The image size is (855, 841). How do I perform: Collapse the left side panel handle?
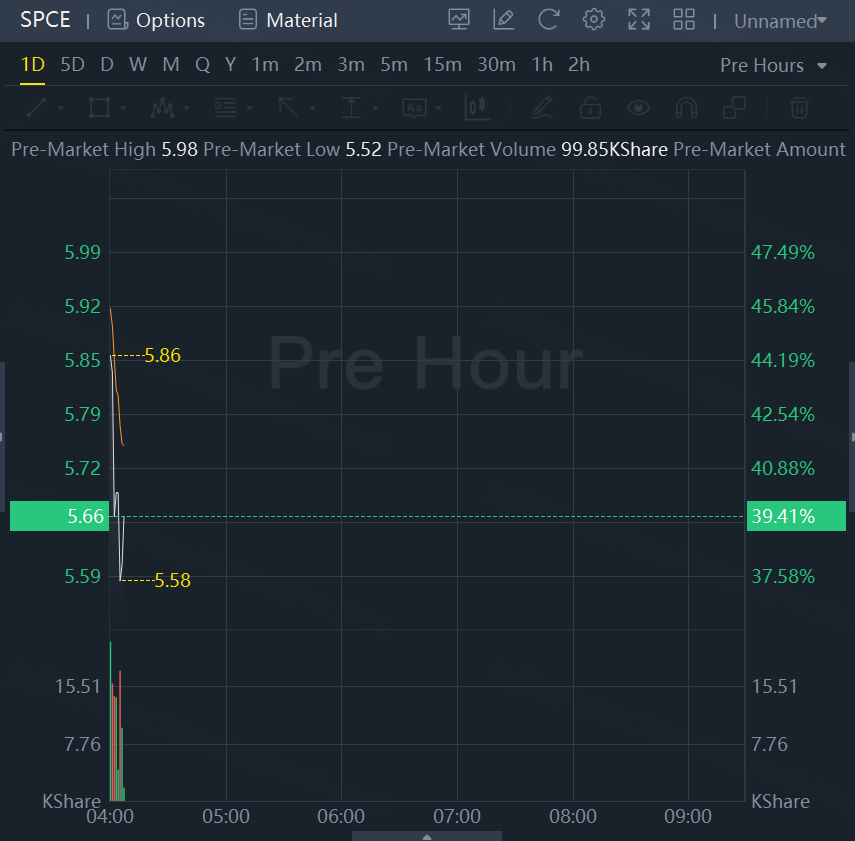2,437
